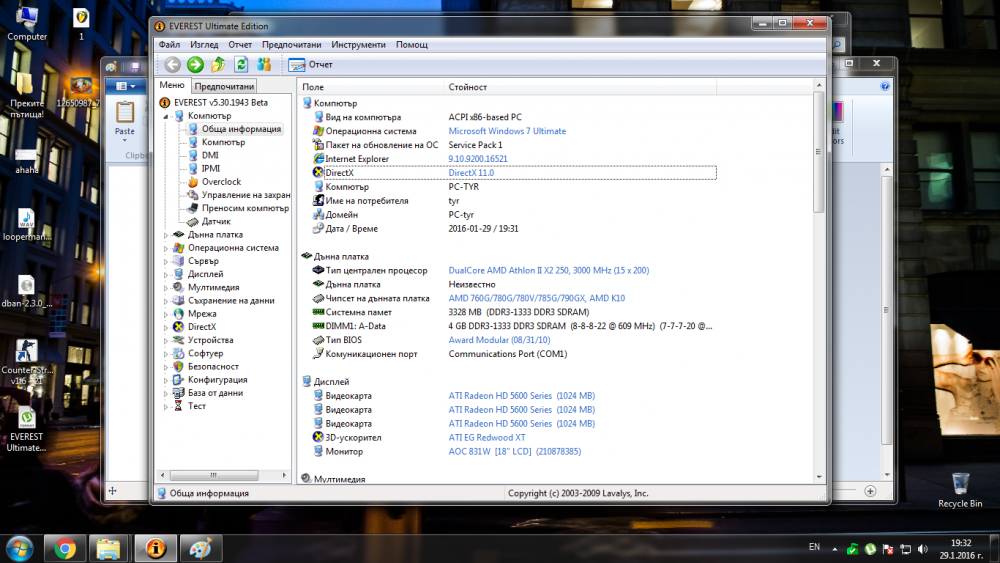This screenshot has height=563, width=1000.
Task: Click the Безопасност shield icon
Action: (x=179, y=367)
